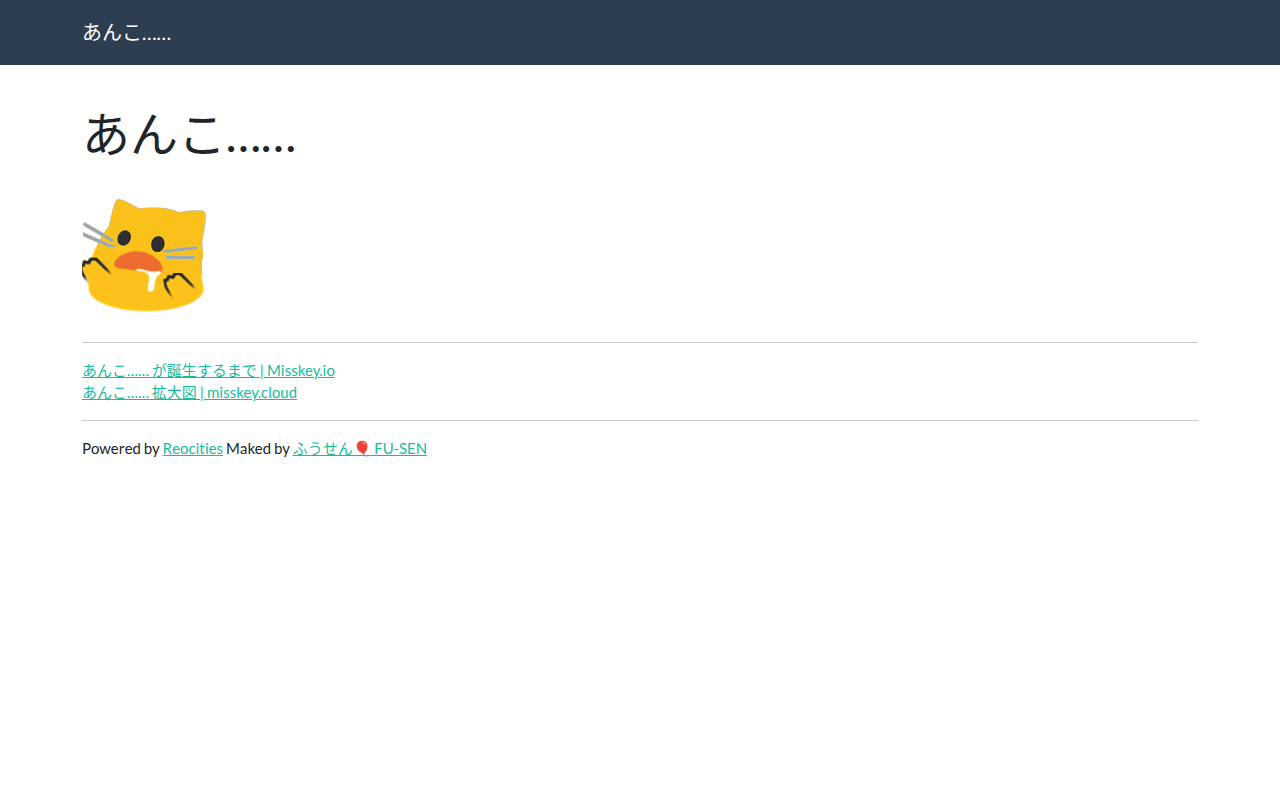Viewport: 1280px width, 800px height.
Task: Click the 'Maked by' footer text
Action: (x=258, y=448)
